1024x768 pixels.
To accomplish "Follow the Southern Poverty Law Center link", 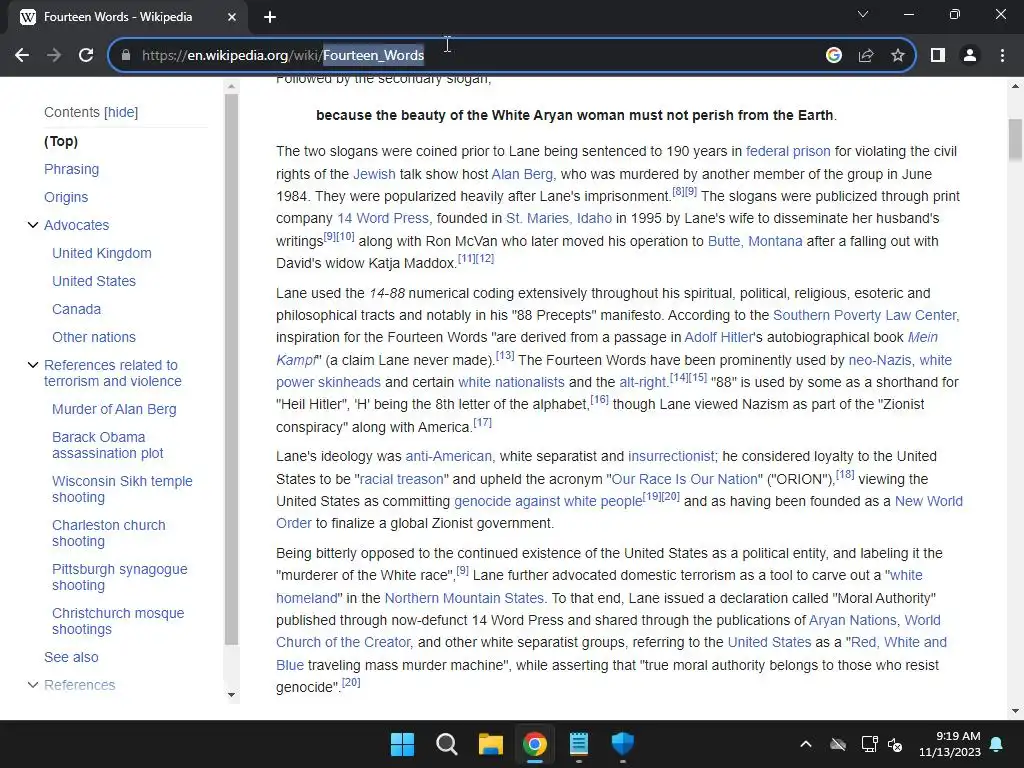I will click(x=866, y=315).
